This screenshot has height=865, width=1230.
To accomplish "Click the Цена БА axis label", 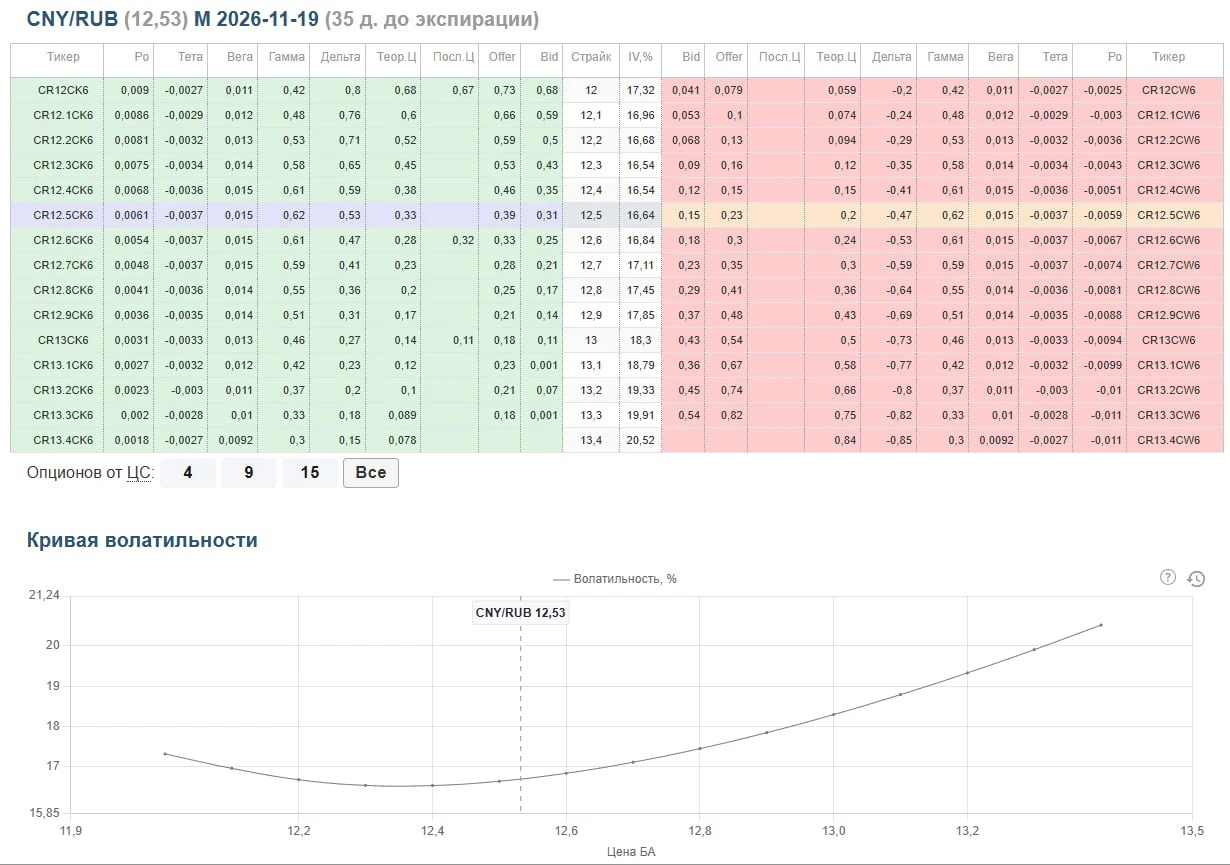I will pos(631,851).
